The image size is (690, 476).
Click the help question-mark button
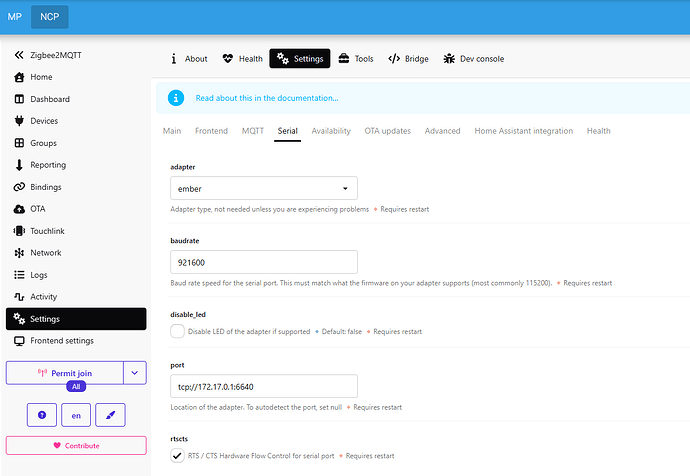[x=42, y=415]
